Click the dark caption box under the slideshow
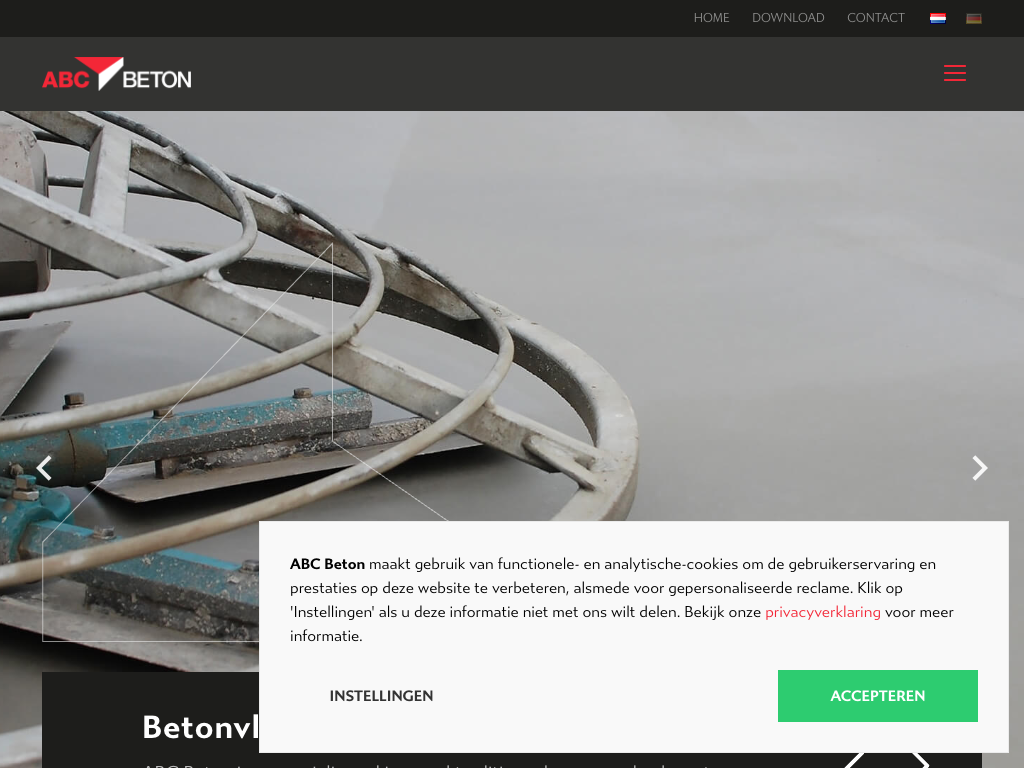The height and width of the screenshot is (768, 1024). pyautogui.click(x=150, y=720)
